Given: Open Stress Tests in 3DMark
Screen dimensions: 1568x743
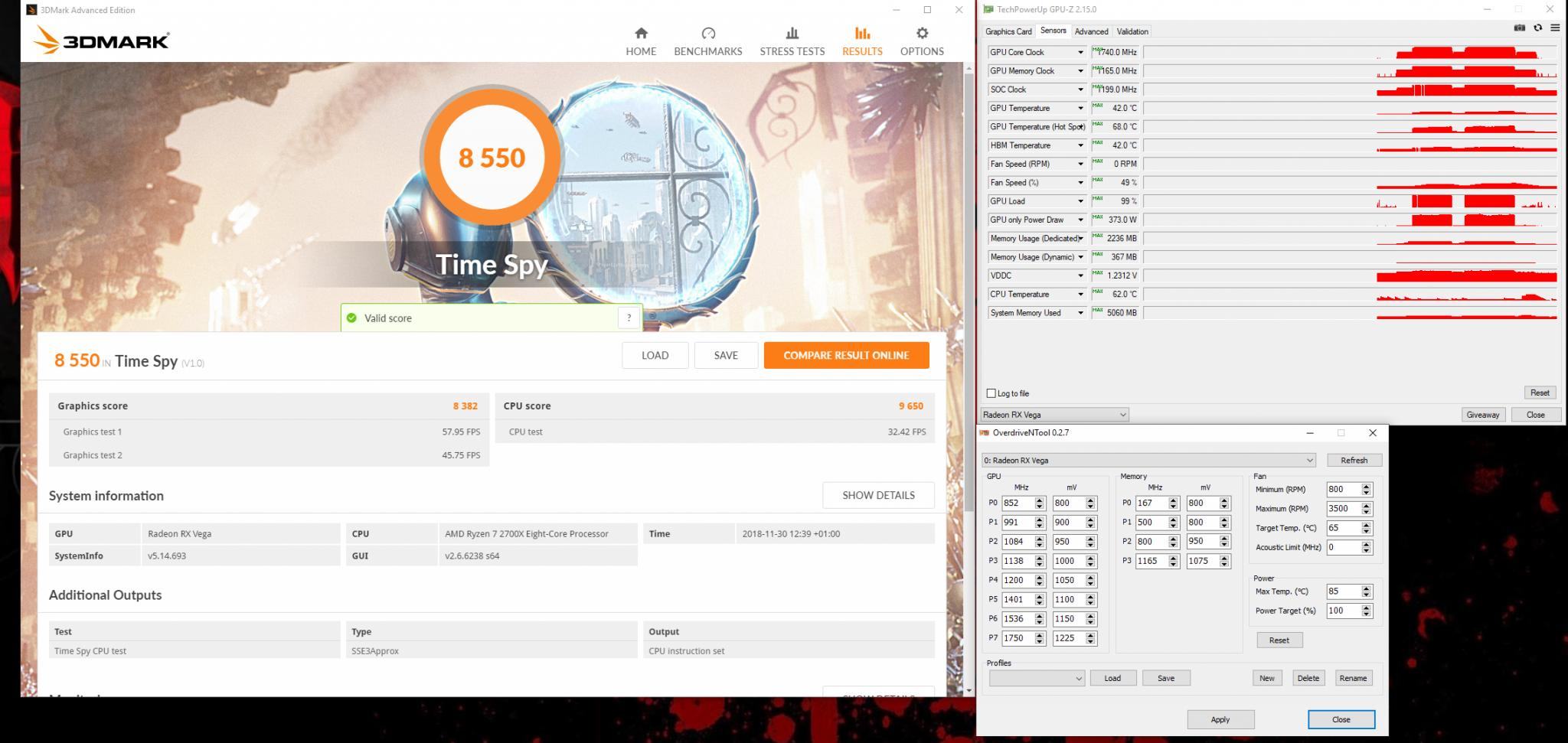Looking at the screenshot, I should [792, 41].
